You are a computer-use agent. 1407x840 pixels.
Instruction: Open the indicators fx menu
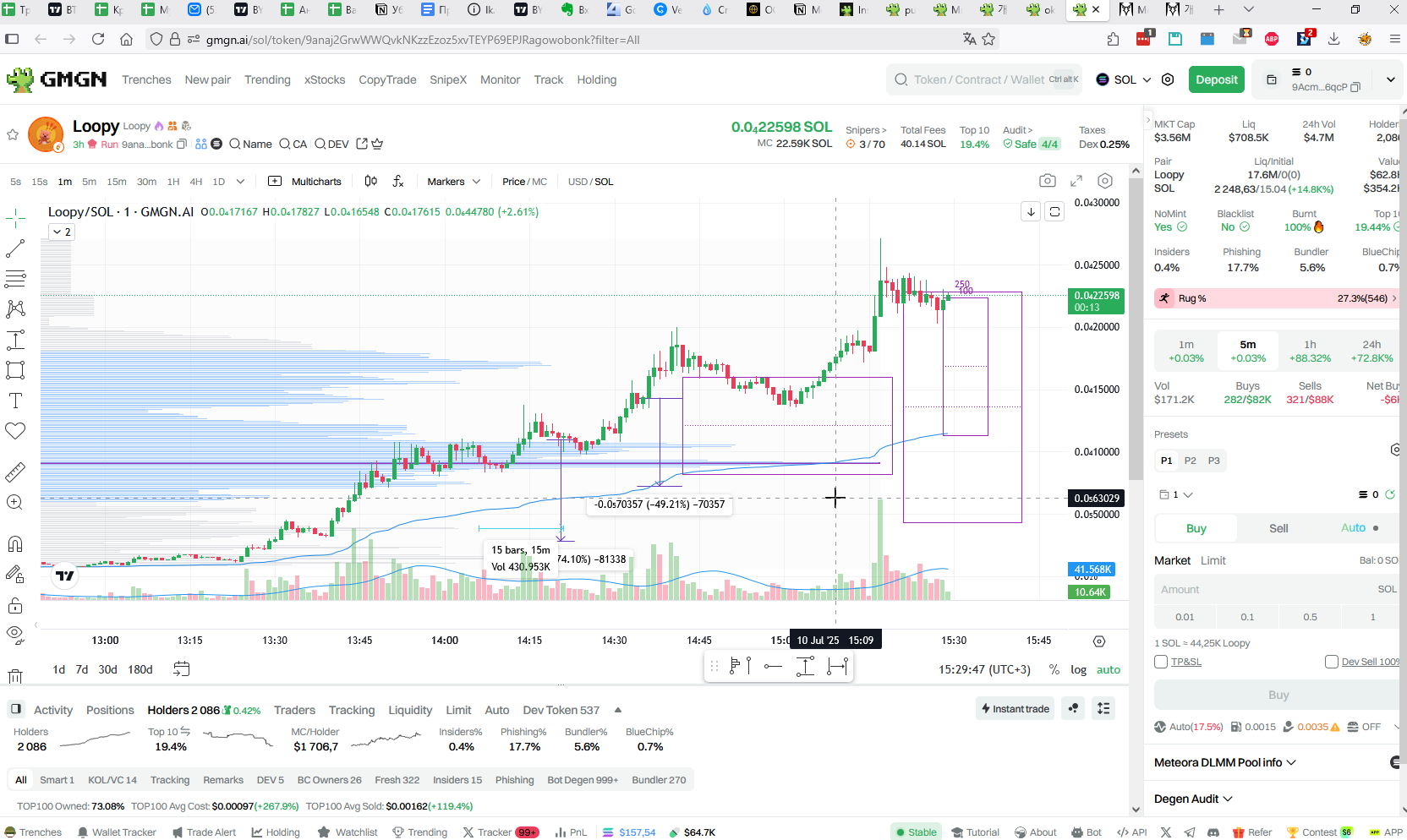[x=398, y=181]
